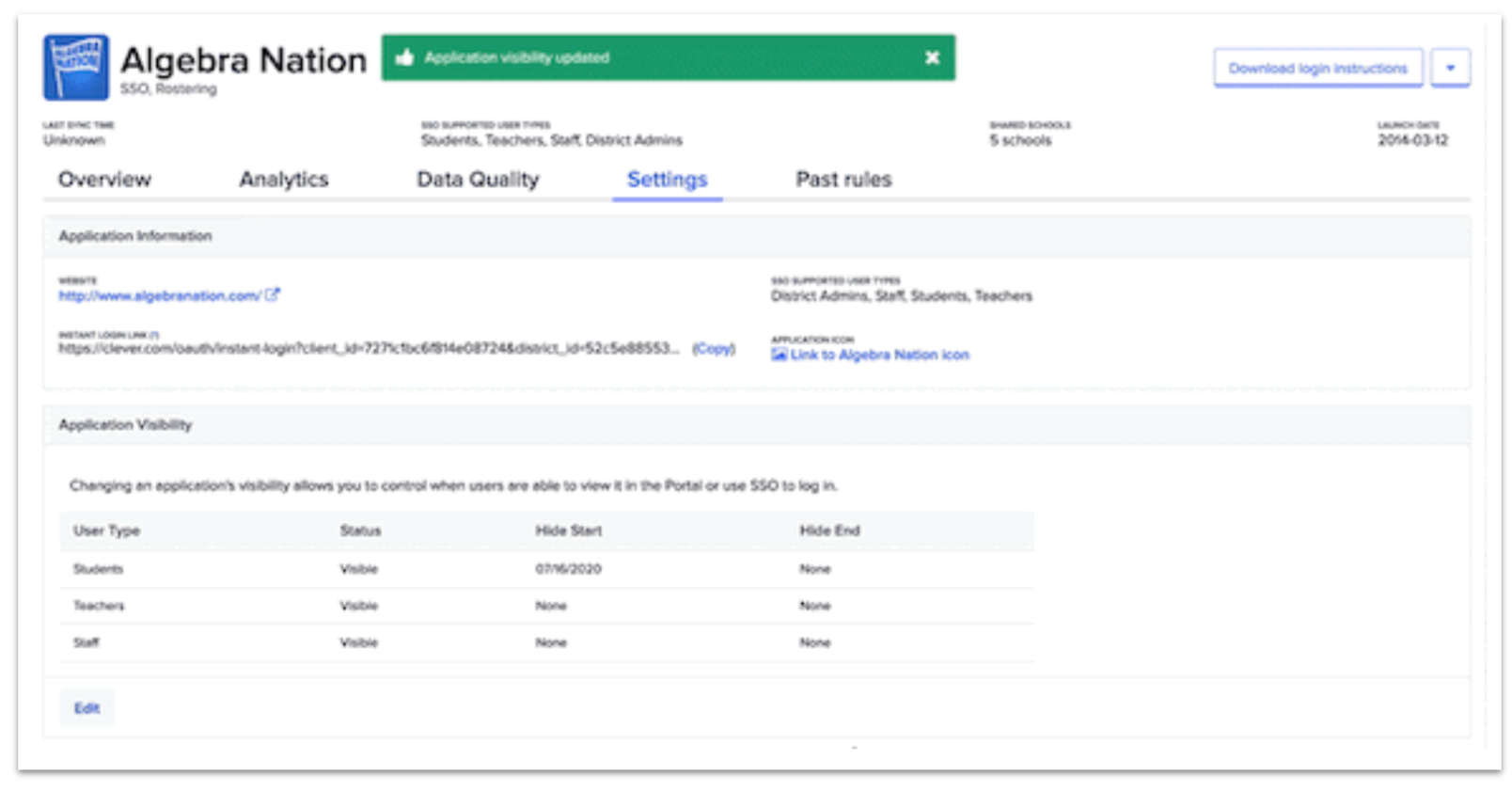1512x792 pixels.
Task: Copy the instant login link
Action: (x=714, y=349)
